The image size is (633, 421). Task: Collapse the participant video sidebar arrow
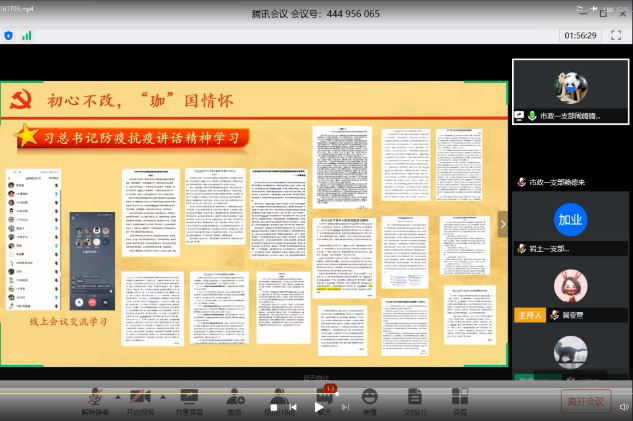click(x=504, y=224)
